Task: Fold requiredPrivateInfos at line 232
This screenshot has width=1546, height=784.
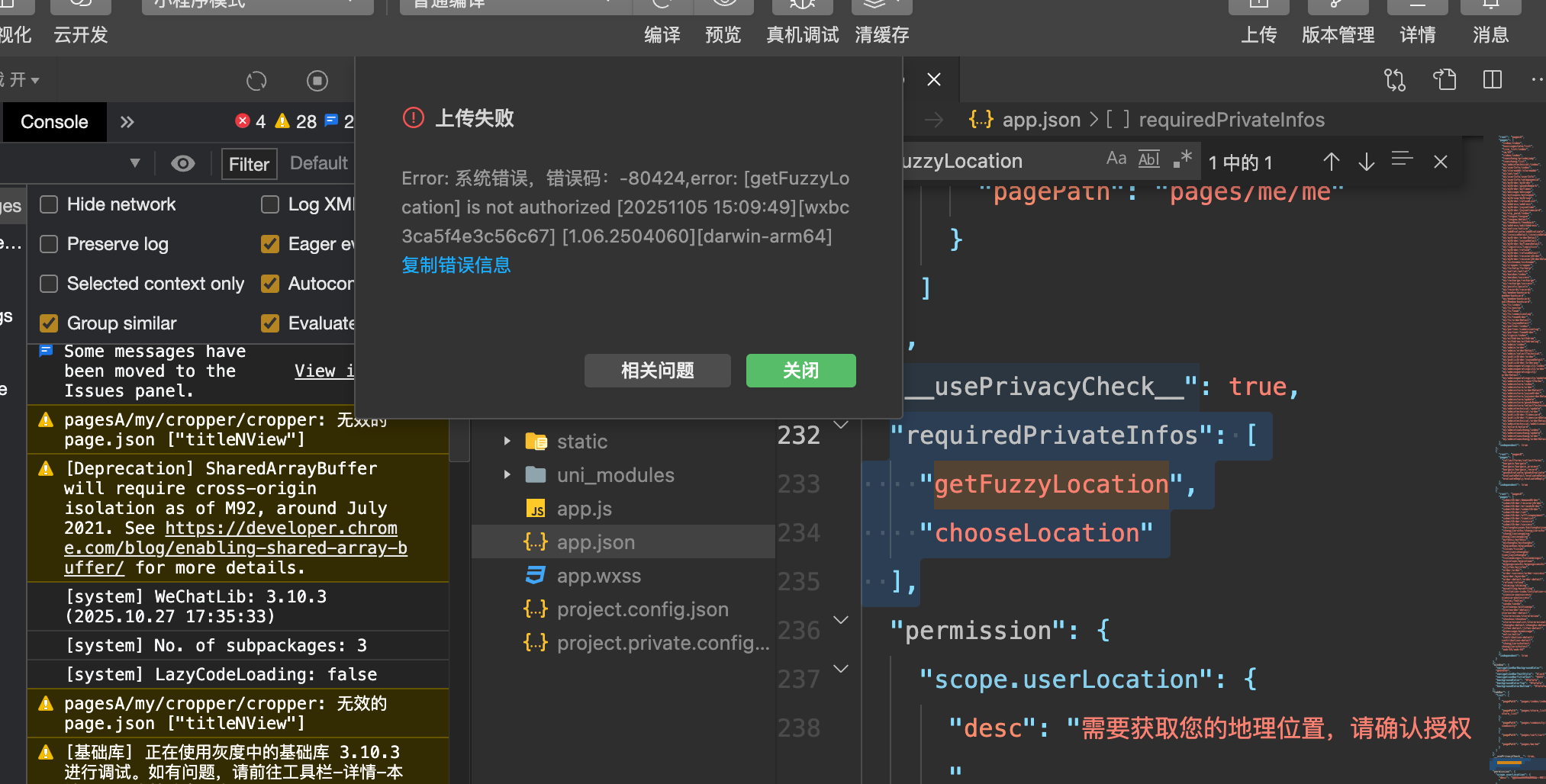Action: coord(841,424)
